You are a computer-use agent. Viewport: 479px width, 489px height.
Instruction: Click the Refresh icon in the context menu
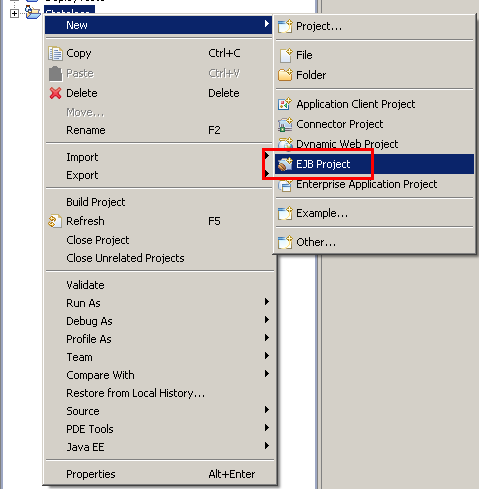[55, 221]
